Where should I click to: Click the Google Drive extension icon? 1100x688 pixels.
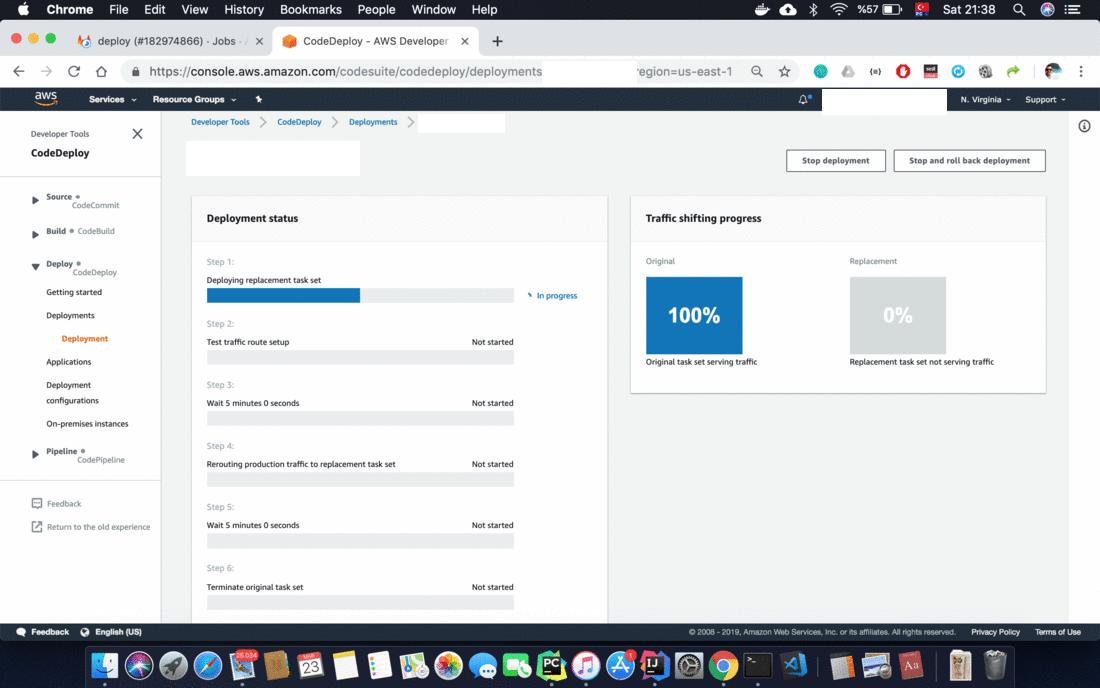(848, 72)
